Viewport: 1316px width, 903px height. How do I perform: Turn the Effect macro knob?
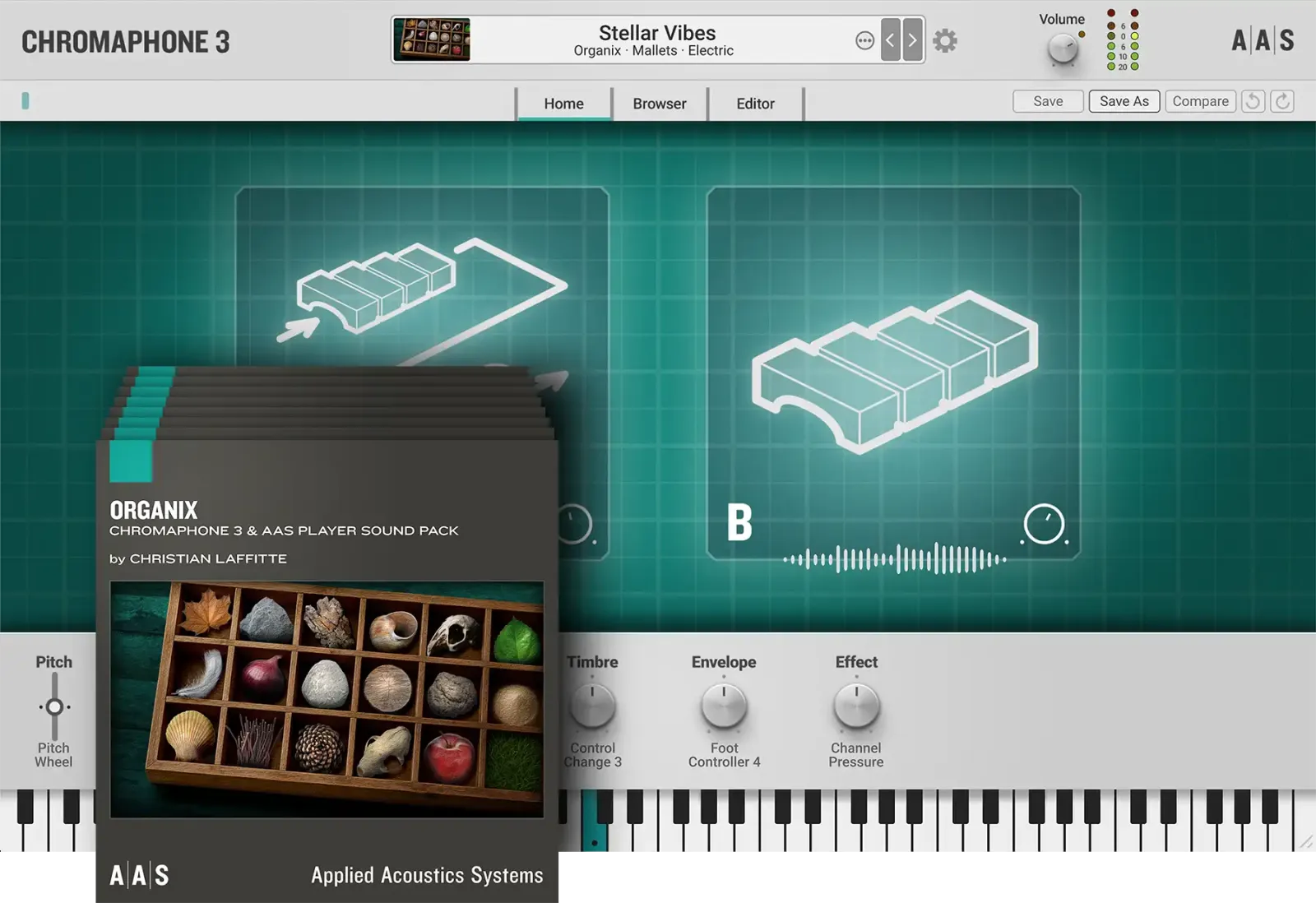[856, 705]
